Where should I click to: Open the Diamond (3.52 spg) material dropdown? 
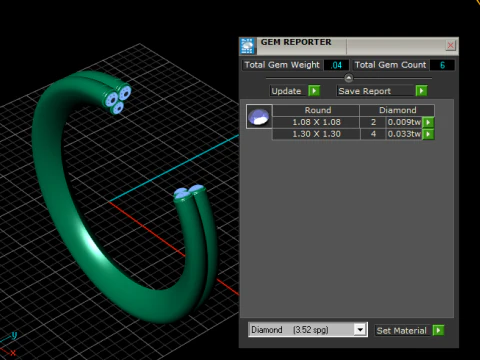coord(360,330)
